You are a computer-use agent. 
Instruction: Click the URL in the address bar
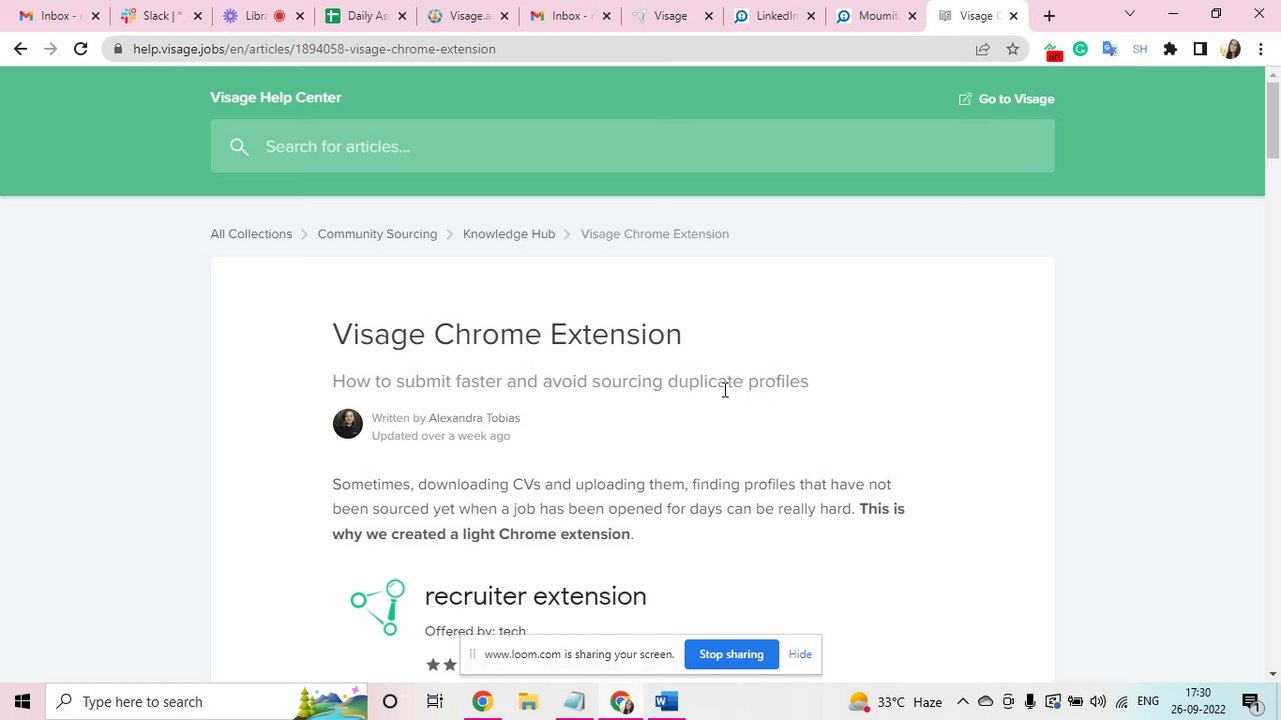click(x=314, y=49)
